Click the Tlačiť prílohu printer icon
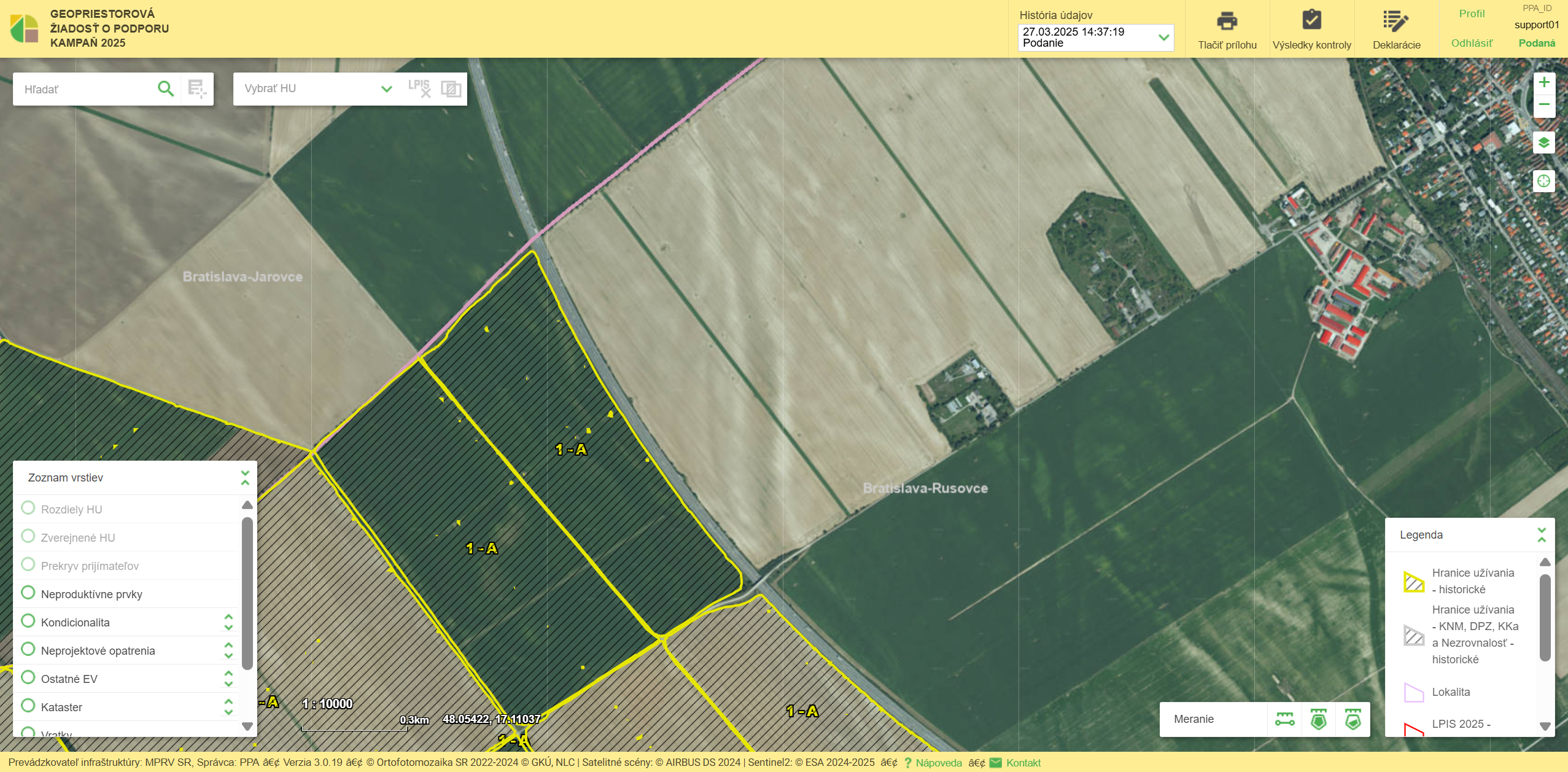Viewport: 1568px width, 772px height. (x=1226, y=21)
